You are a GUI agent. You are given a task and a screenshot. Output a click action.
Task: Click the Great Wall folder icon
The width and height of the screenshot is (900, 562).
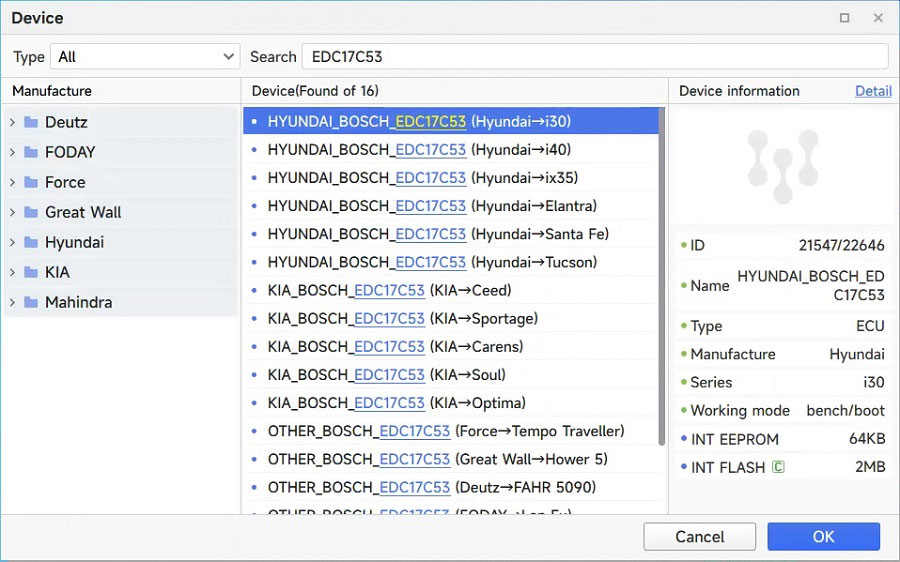(x=31, y=212)
